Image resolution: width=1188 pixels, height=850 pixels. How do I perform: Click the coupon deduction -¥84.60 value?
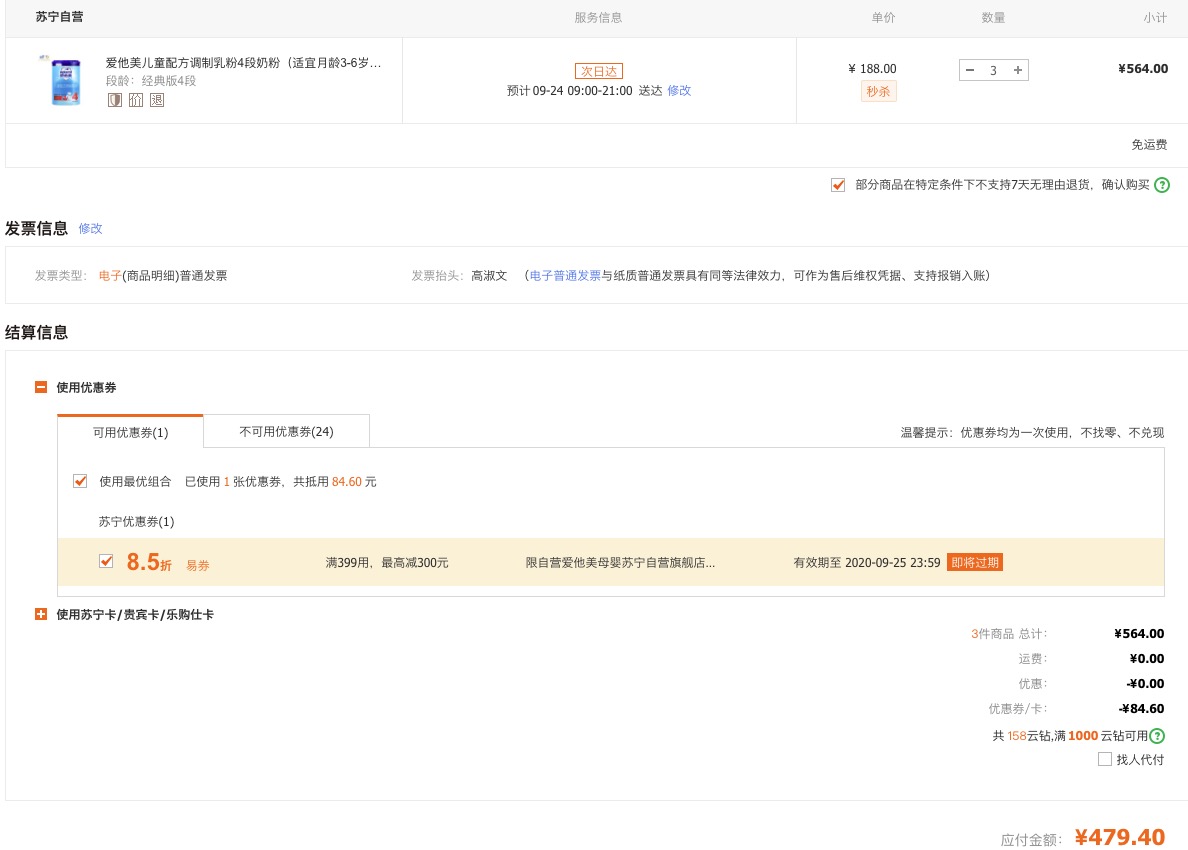click(1142, 709)
